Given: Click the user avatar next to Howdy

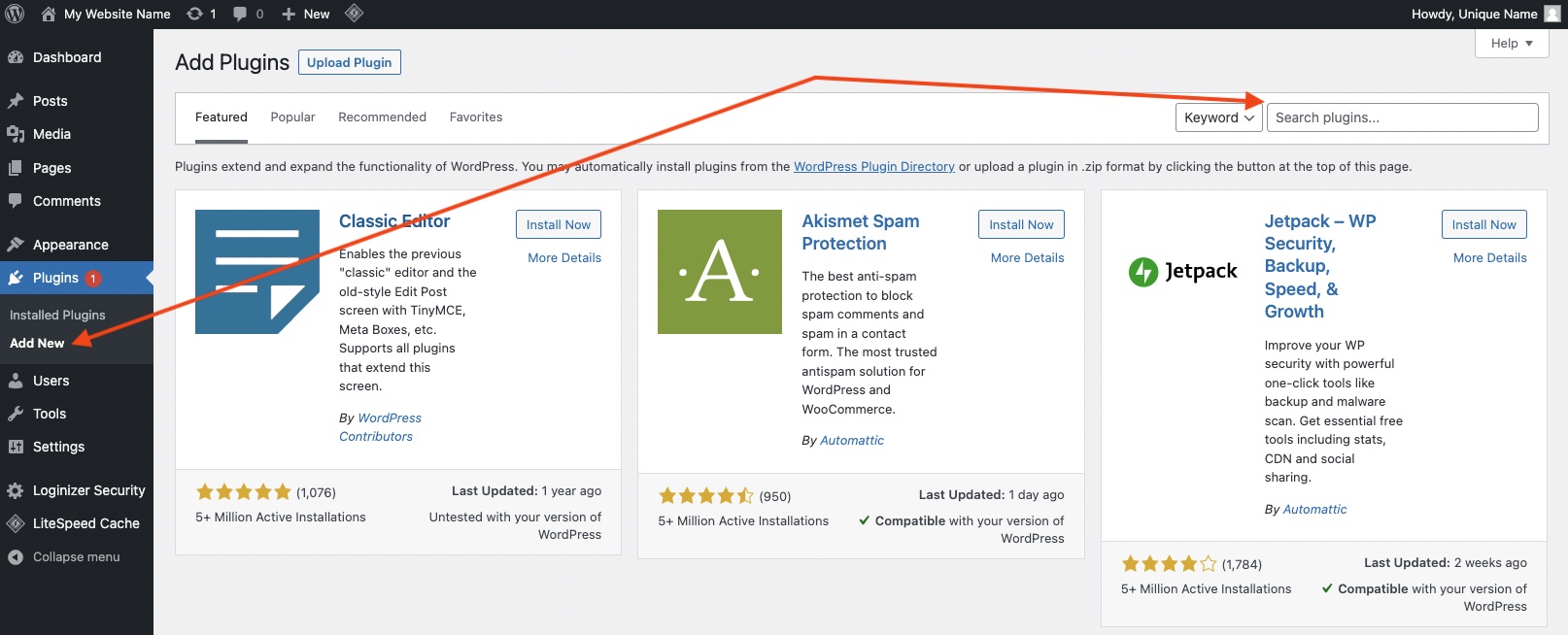Looking at the screenshot, I should (1552, 14).
